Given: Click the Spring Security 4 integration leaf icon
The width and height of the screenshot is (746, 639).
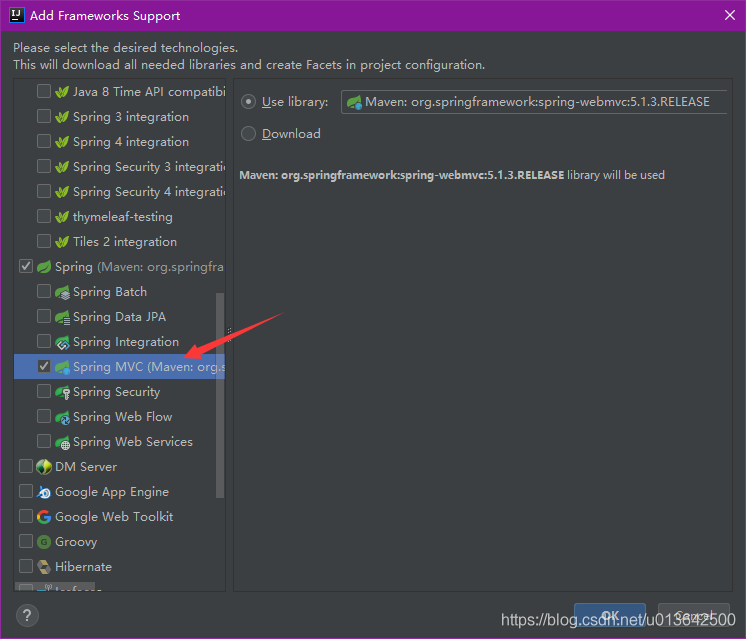Looking at the screenshot, I should [62, 192].
